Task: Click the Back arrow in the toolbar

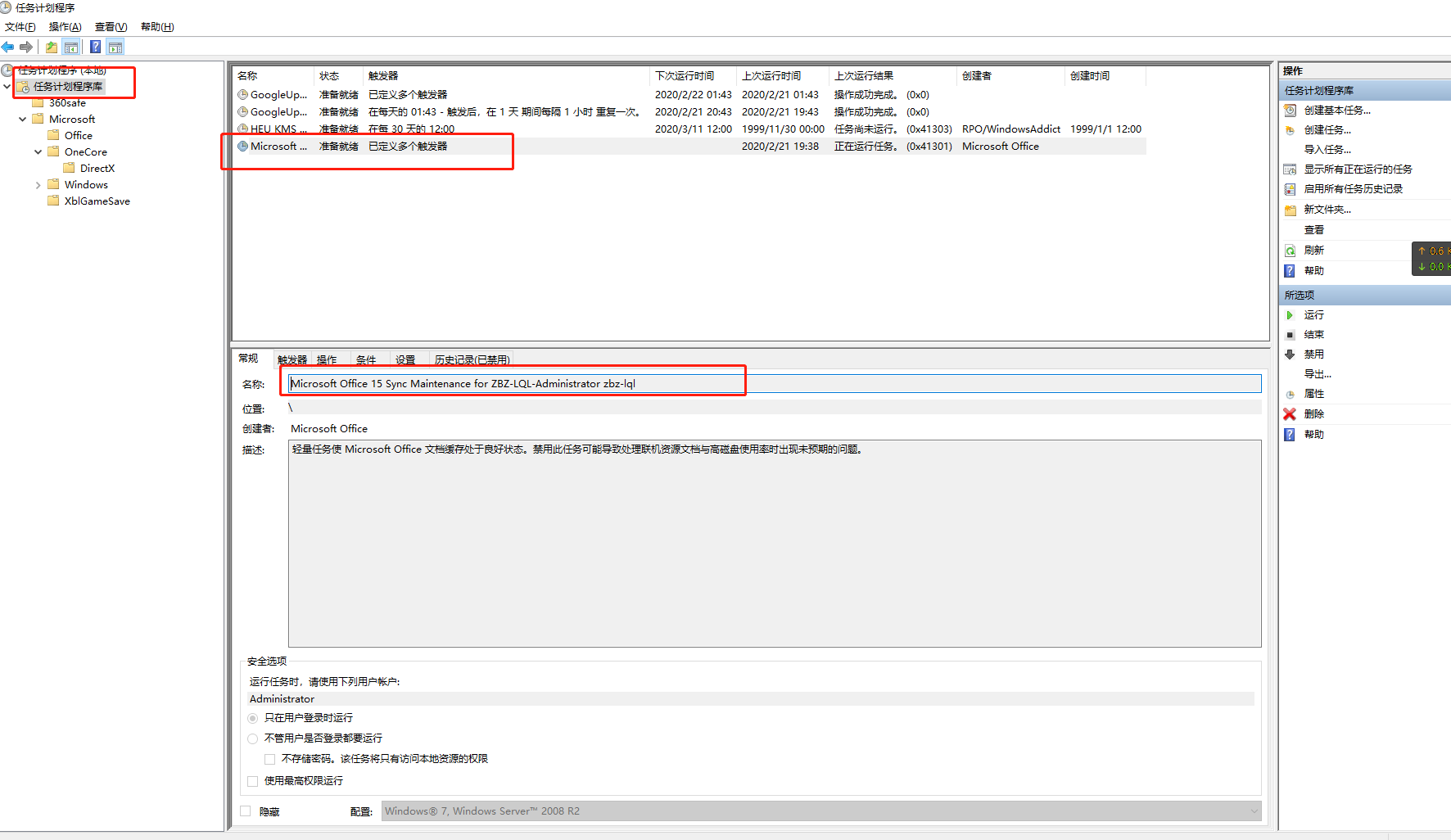Action: 8,47
